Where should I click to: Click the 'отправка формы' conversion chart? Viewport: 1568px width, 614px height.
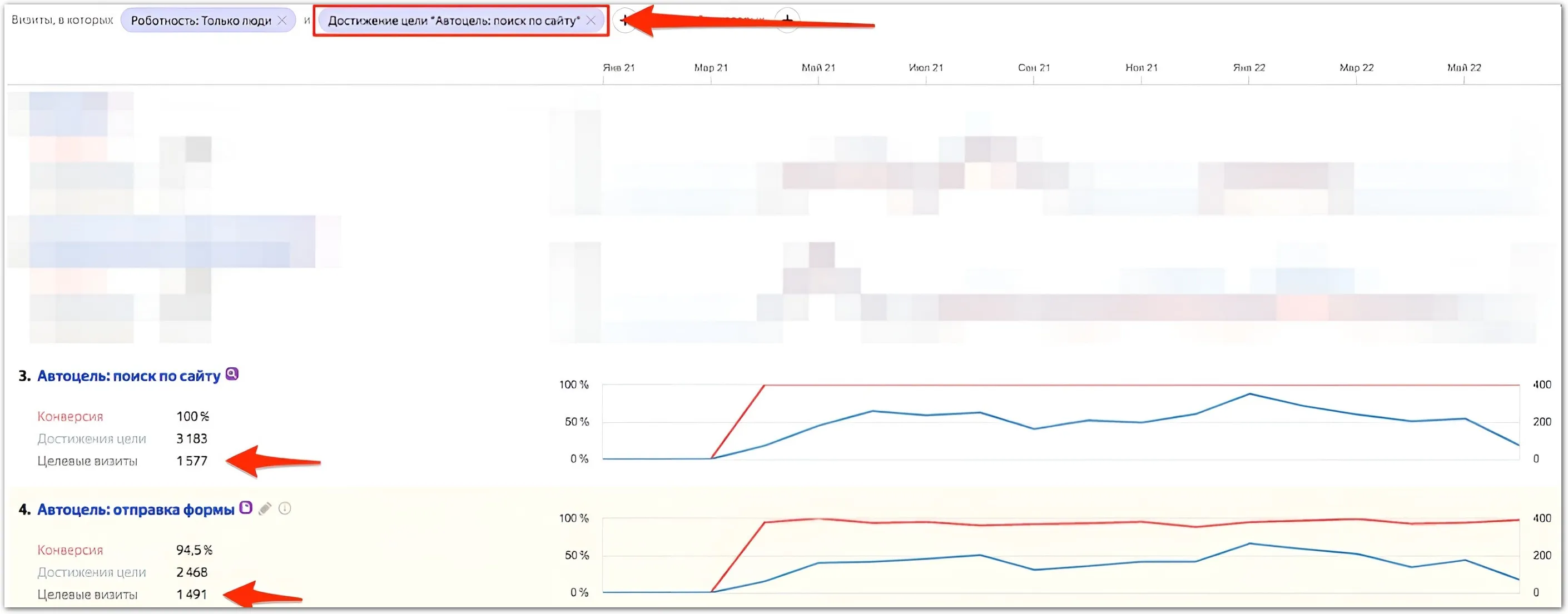1060,555
